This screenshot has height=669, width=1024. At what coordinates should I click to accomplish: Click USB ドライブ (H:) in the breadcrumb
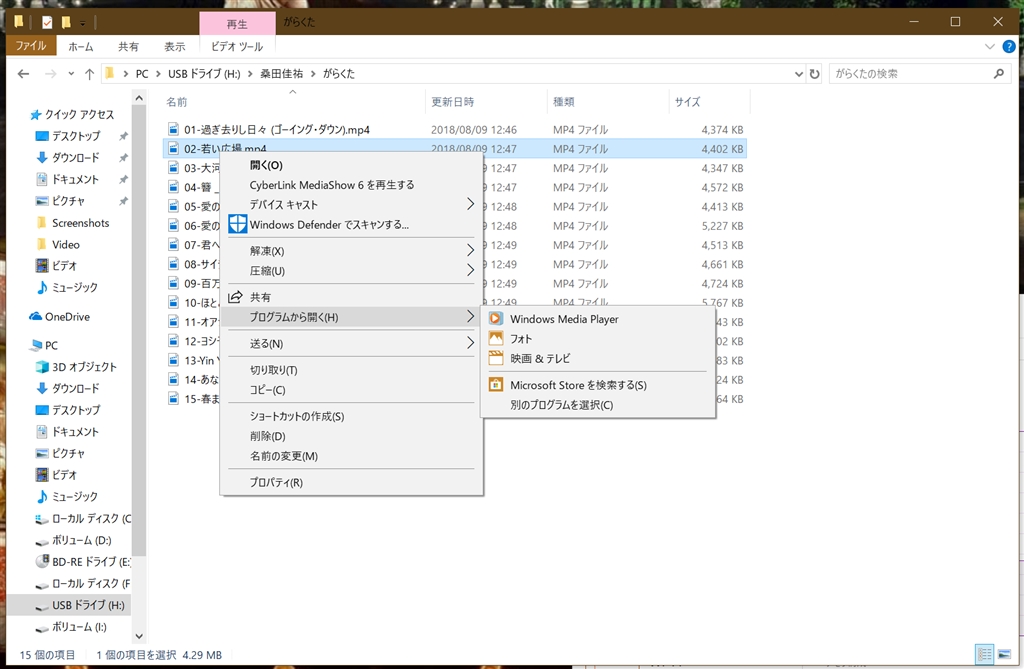(x=204, y=74)
